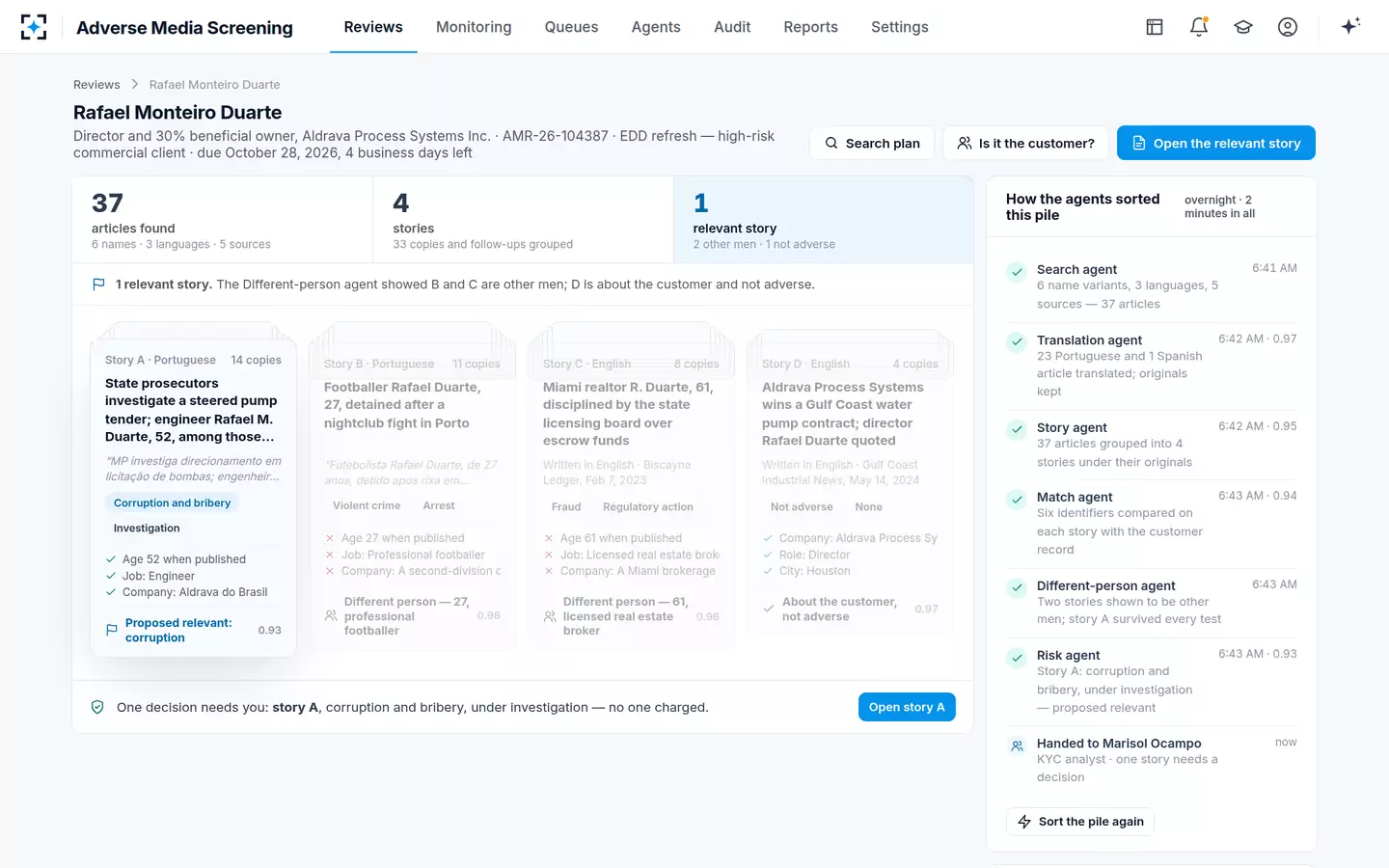Click the Violent crime tag on Story B
The width and height of the screenshot is (1389, 868).
[x=367, y=505]
